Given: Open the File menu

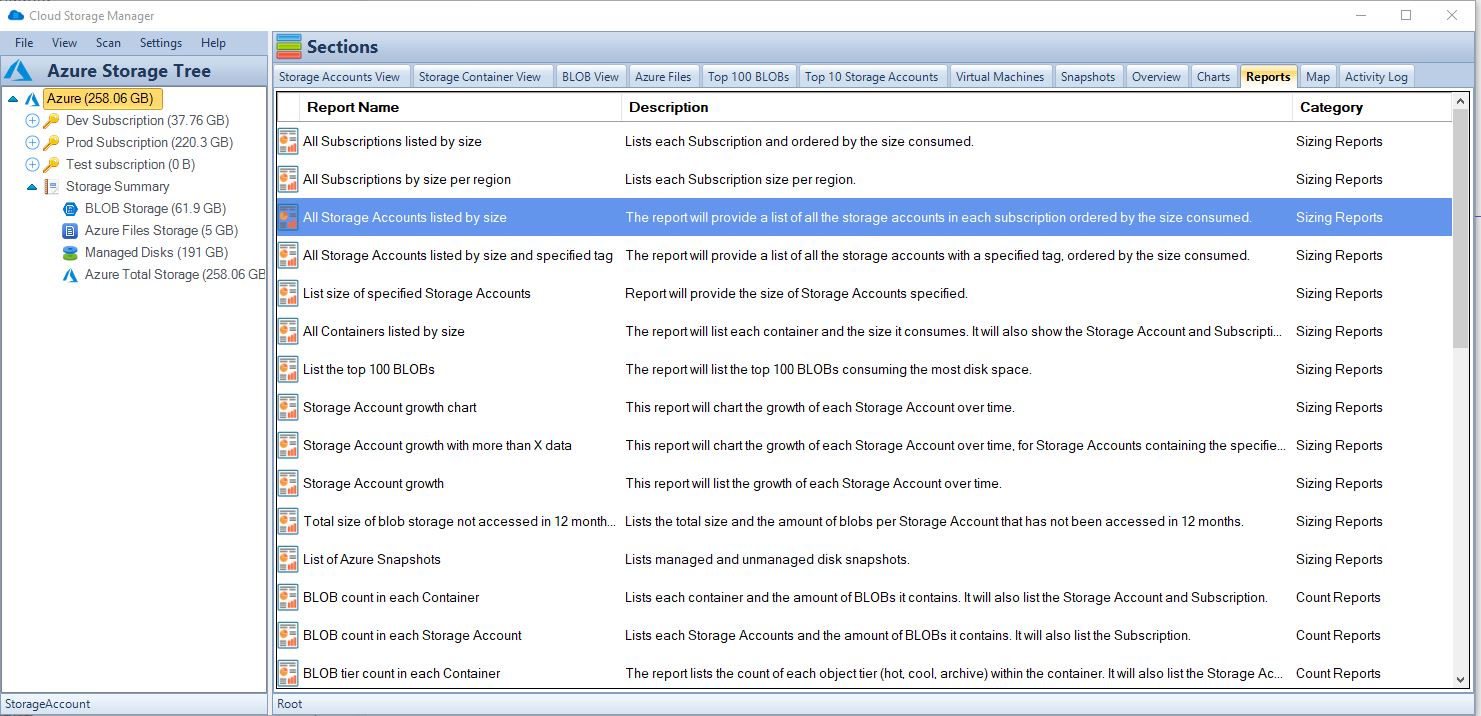Looking at the screenshot, I should [x=24, y=43].
